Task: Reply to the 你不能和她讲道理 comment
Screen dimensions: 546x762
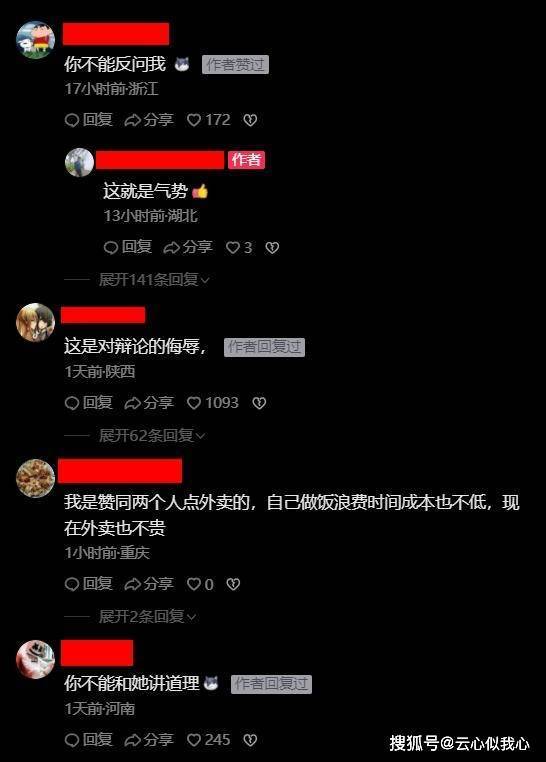Action: (x=89, y=740)
